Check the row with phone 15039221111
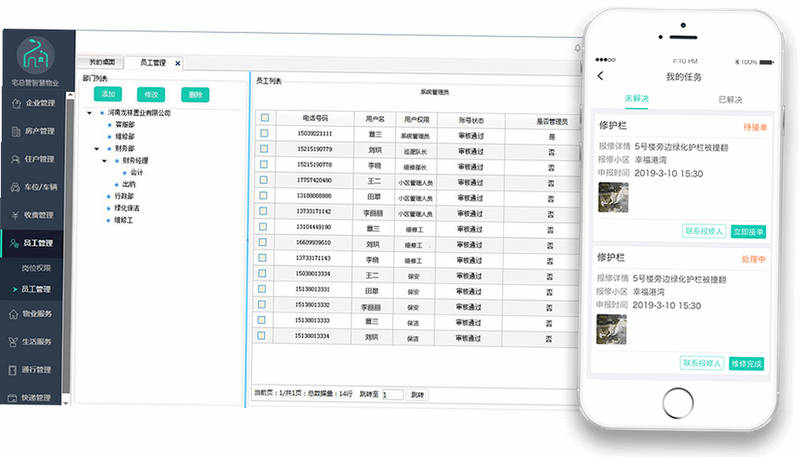This screenshot has width=800, height=457. click(x=264, y=133)
